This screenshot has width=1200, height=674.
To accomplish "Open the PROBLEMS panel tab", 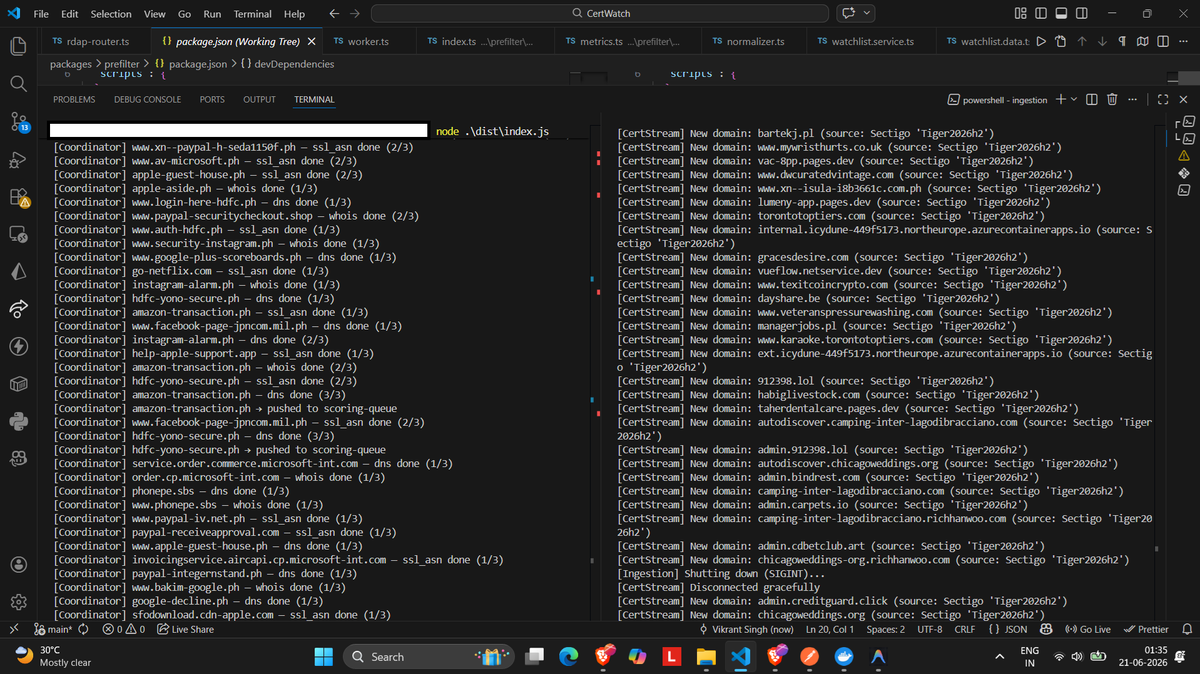I will point(74,100).
